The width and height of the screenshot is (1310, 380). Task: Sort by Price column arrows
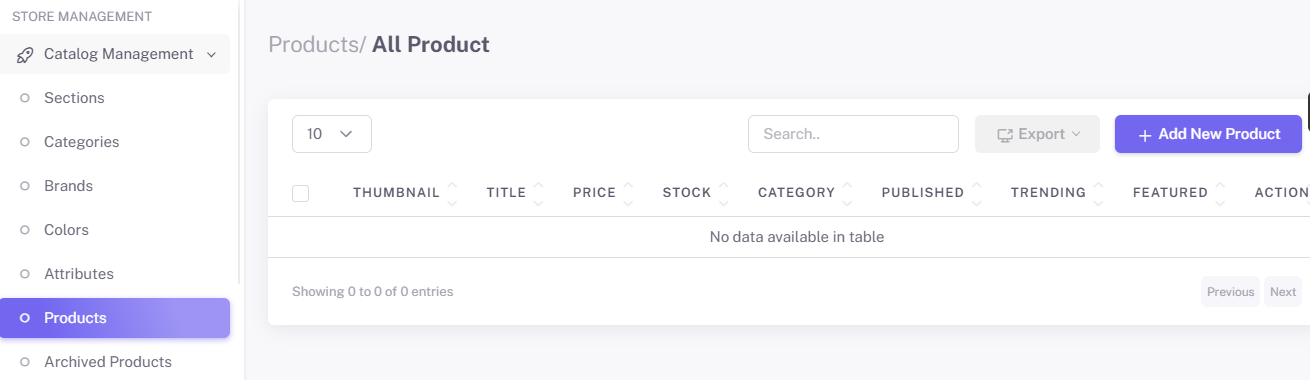(x=628, y=193)
